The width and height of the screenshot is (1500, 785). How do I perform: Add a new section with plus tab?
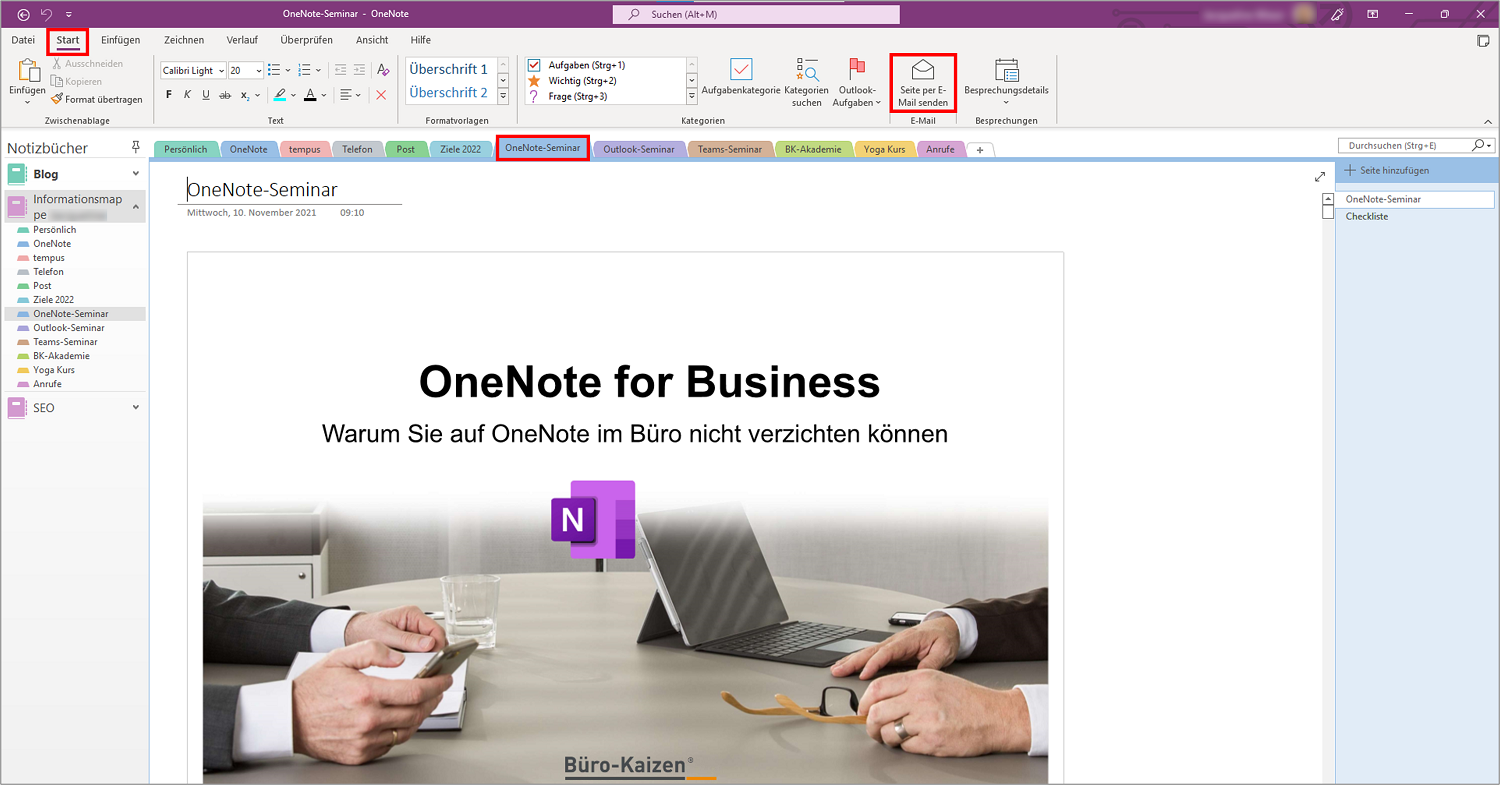(x=980, y=150)
